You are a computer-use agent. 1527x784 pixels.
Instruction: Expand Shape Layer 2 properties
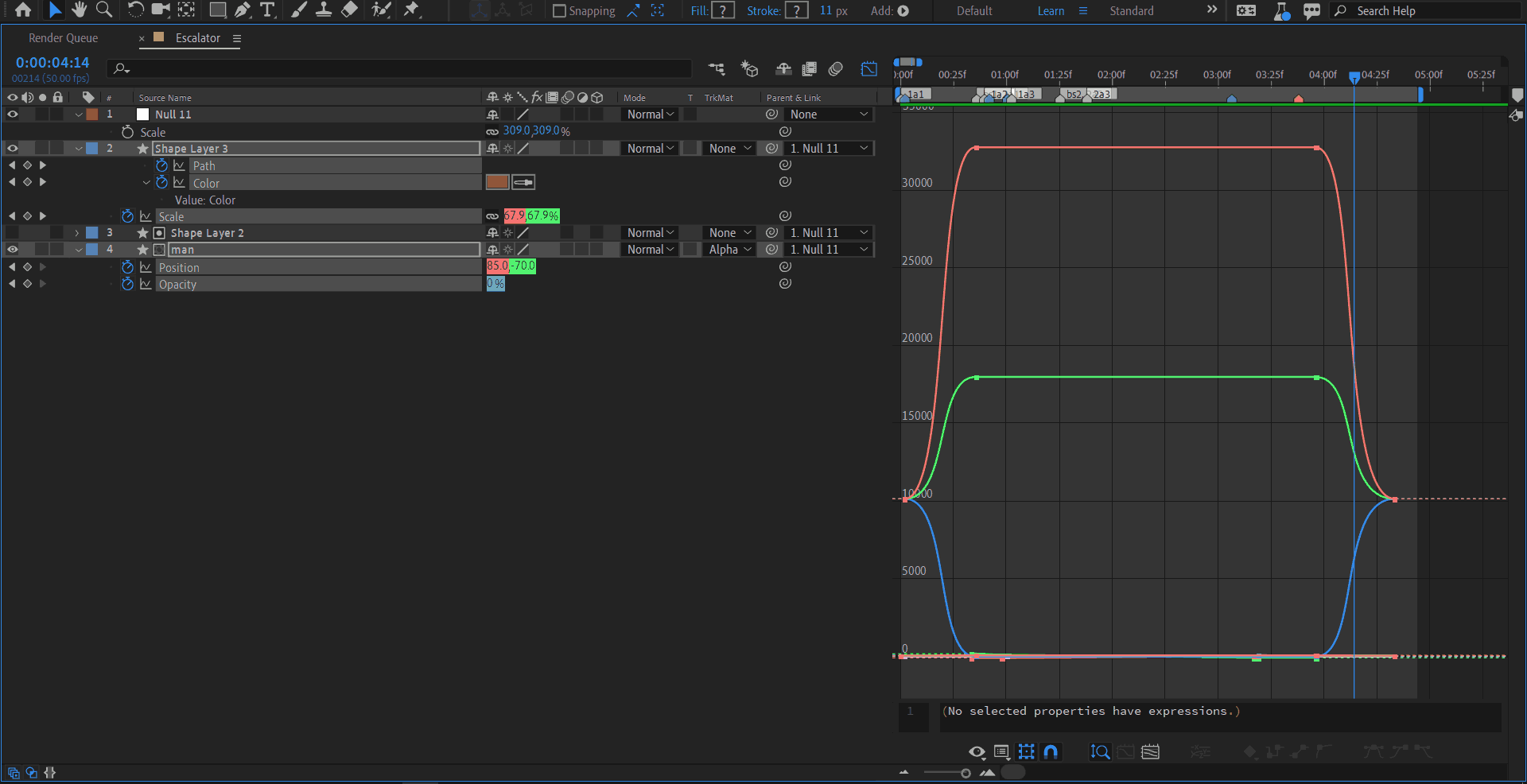click(x=77, y=233)
